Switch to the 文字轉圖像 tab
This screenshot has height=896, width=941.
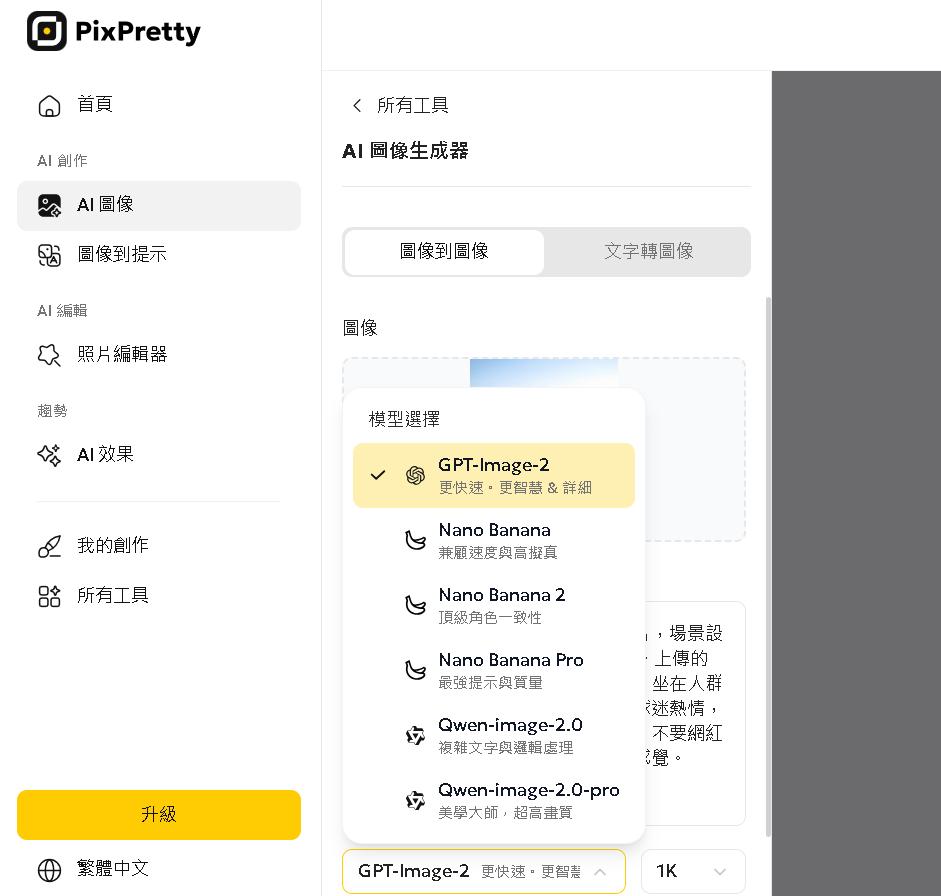[x=648, y=251]
